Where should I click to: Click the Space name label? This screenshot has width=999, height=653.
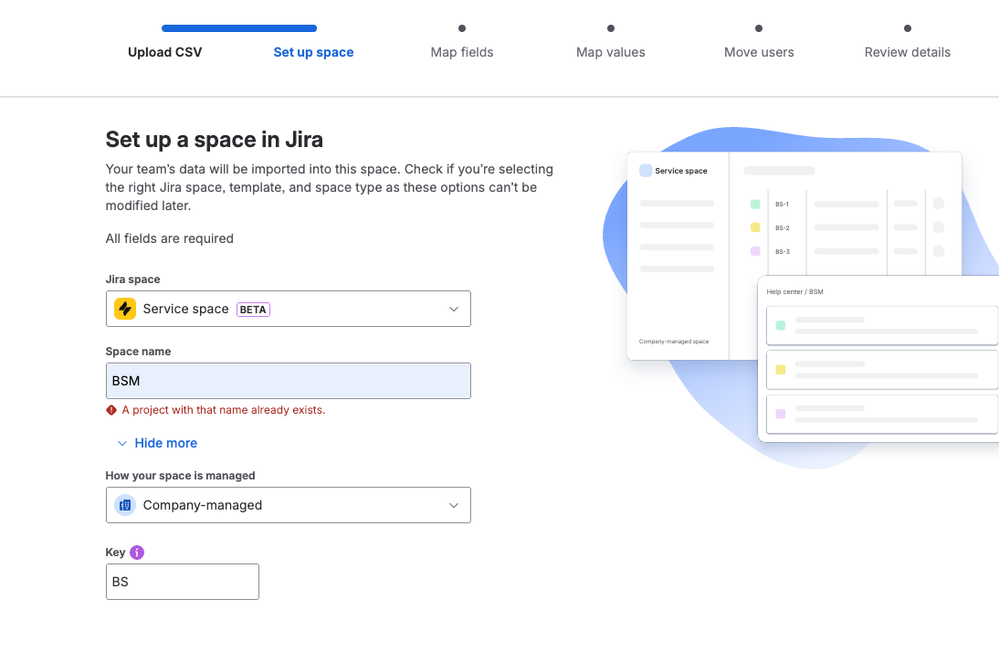[138, 352]
